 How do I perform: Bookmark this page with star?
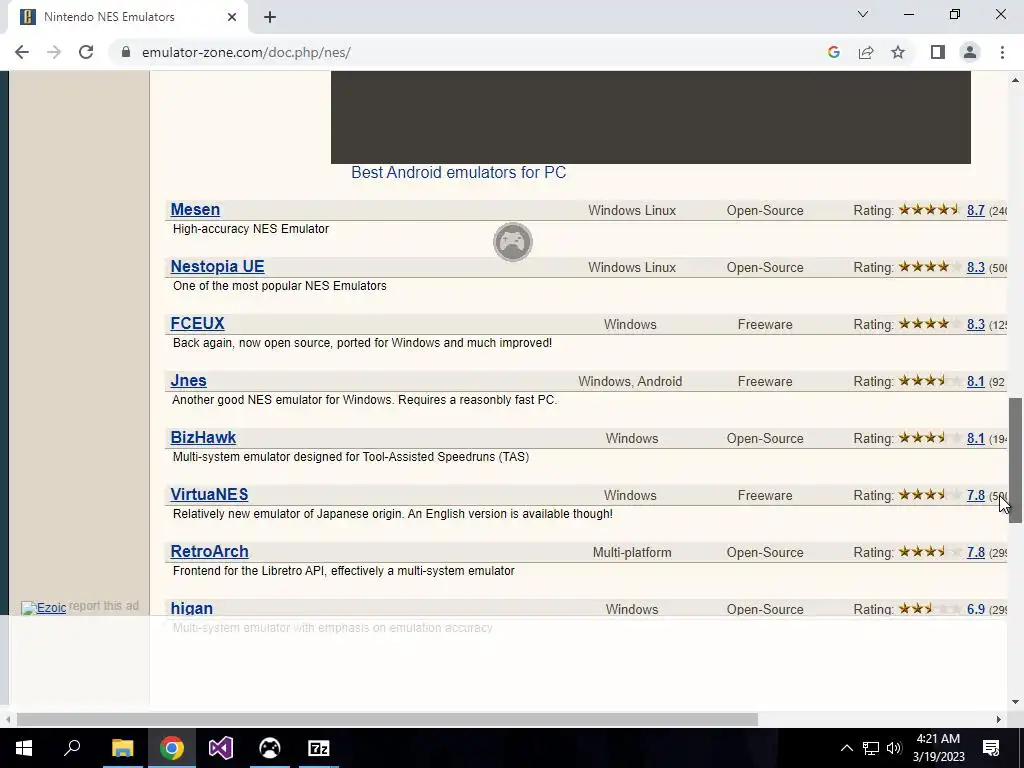(x=898, y=52)
